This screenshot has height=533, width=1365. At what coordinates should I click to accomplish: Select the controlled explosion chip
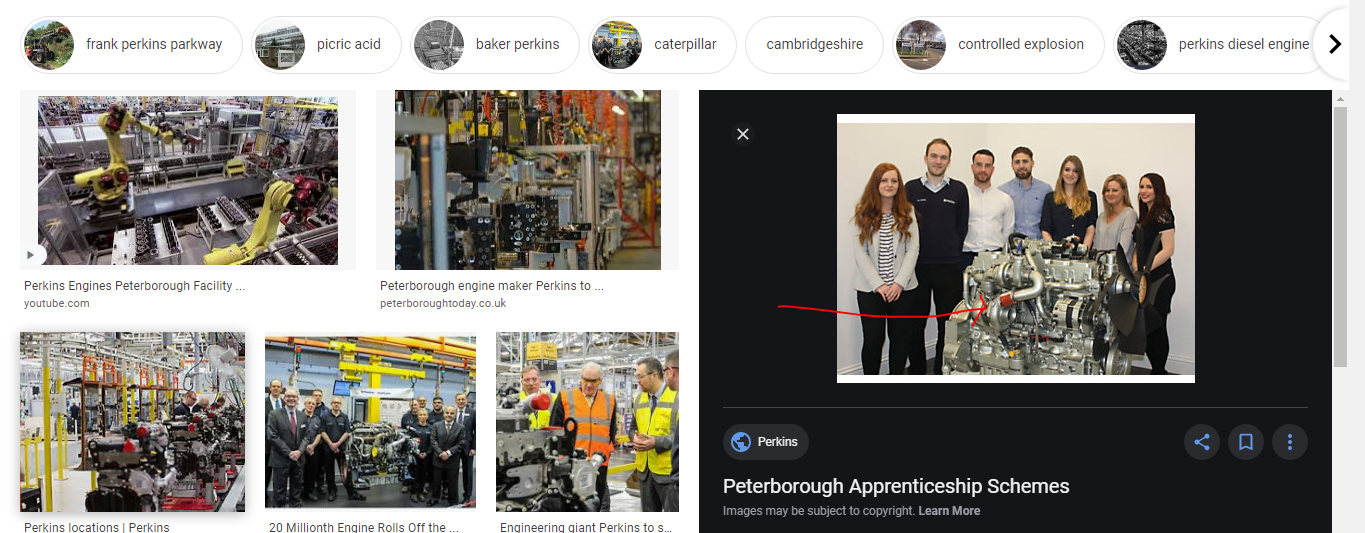[x=998, y=45]
